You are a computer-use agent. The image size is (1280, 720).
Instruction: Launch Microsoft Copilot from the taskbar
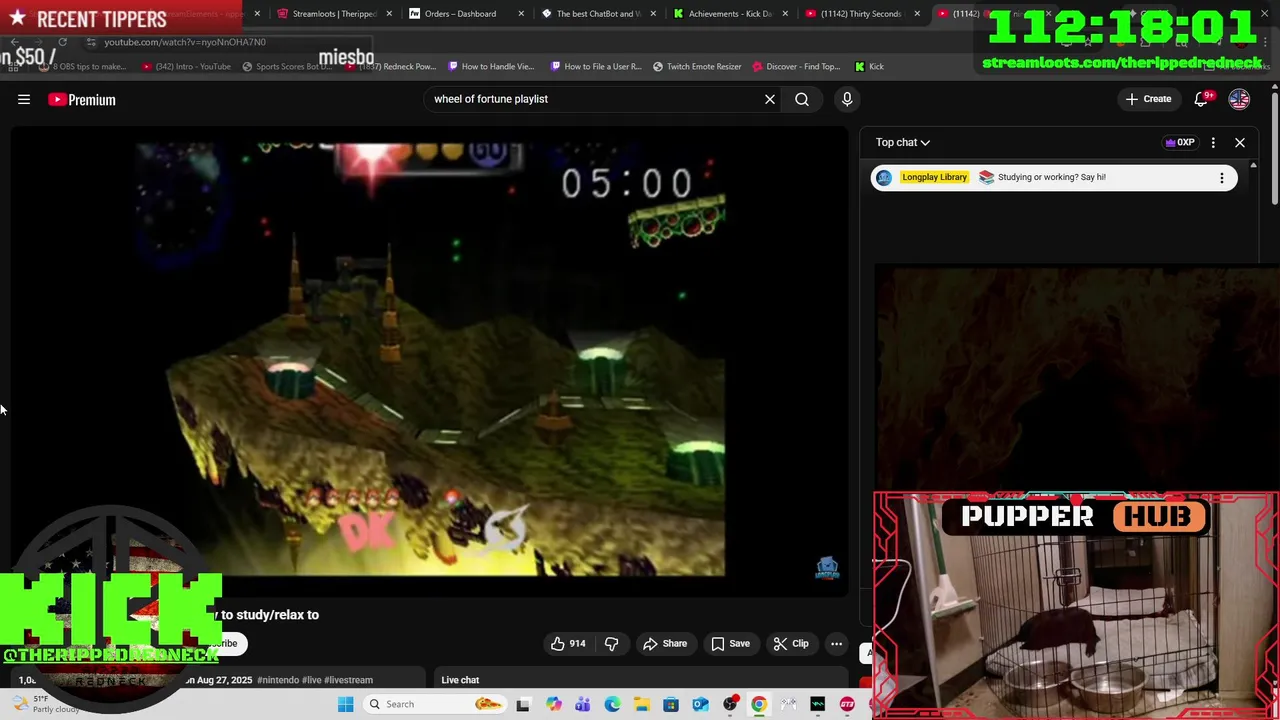(553, 704)
